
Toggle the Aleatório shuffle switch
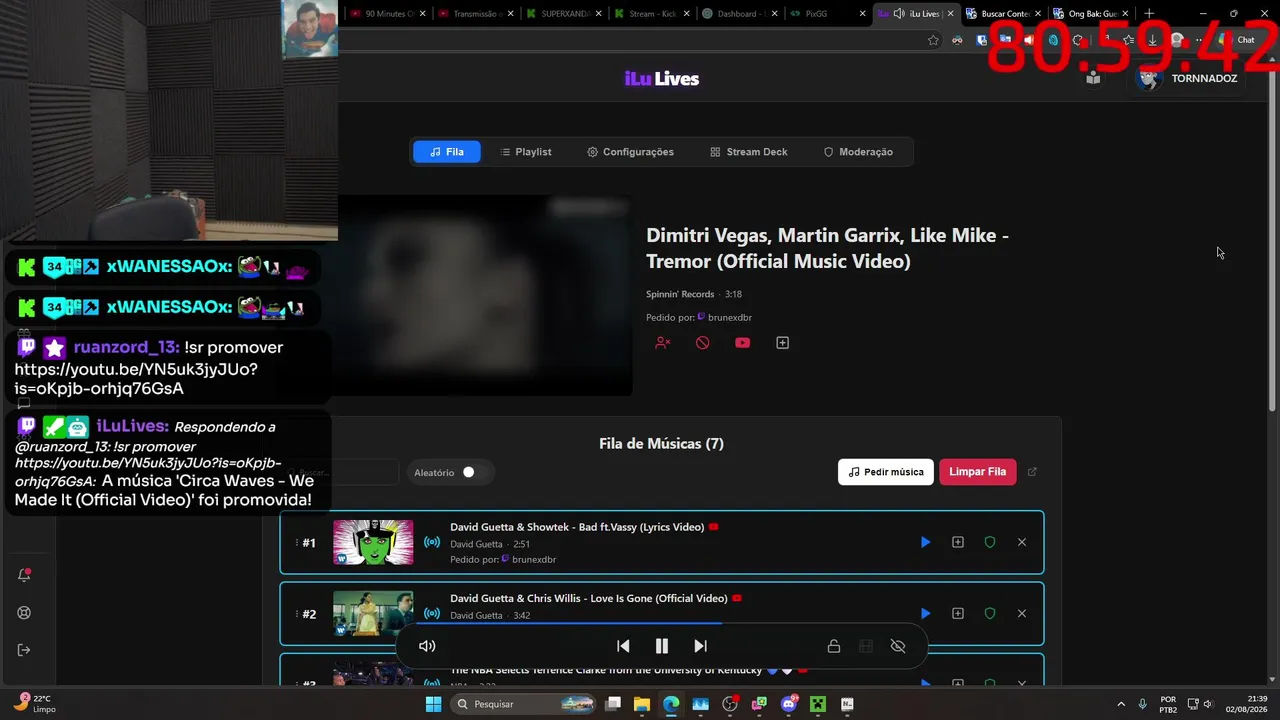point(468,472)
